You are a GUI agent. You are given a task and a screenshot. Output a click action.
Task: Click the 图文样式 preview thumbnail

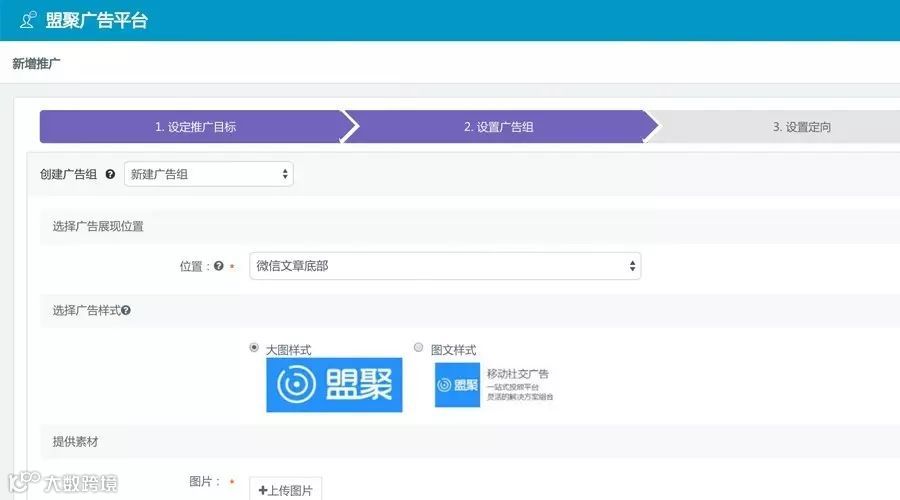(x=457, y=385)
